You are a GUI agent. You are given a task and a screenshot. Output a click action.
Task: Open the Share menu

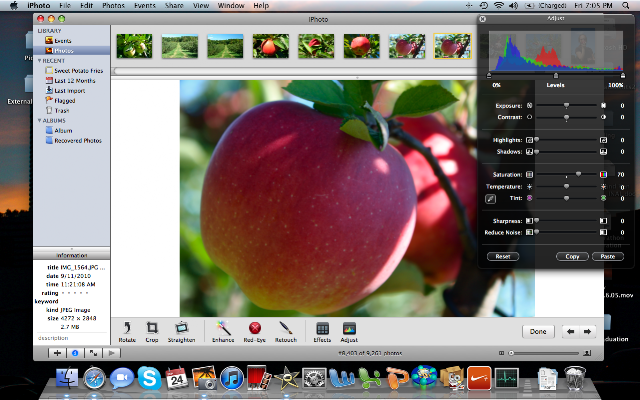[x=174, y=6]
